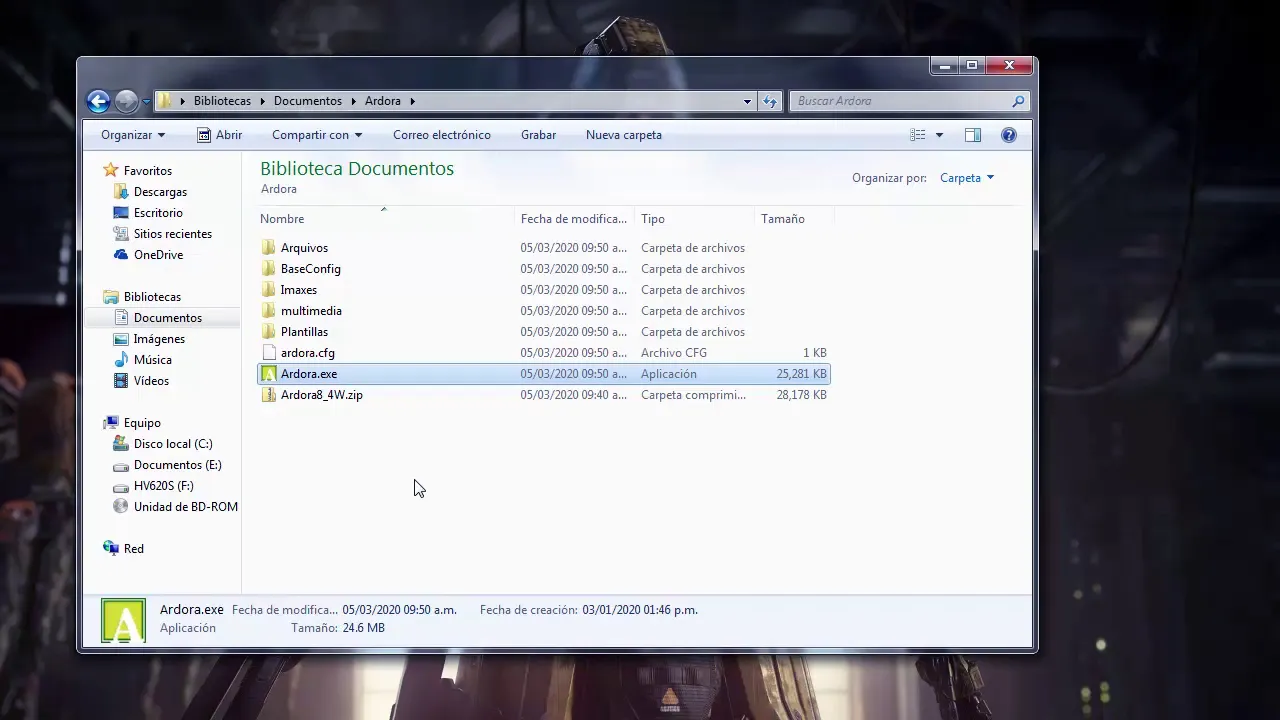
Task: Click the Help question mark icon
Action: [x=1009, y=135]
